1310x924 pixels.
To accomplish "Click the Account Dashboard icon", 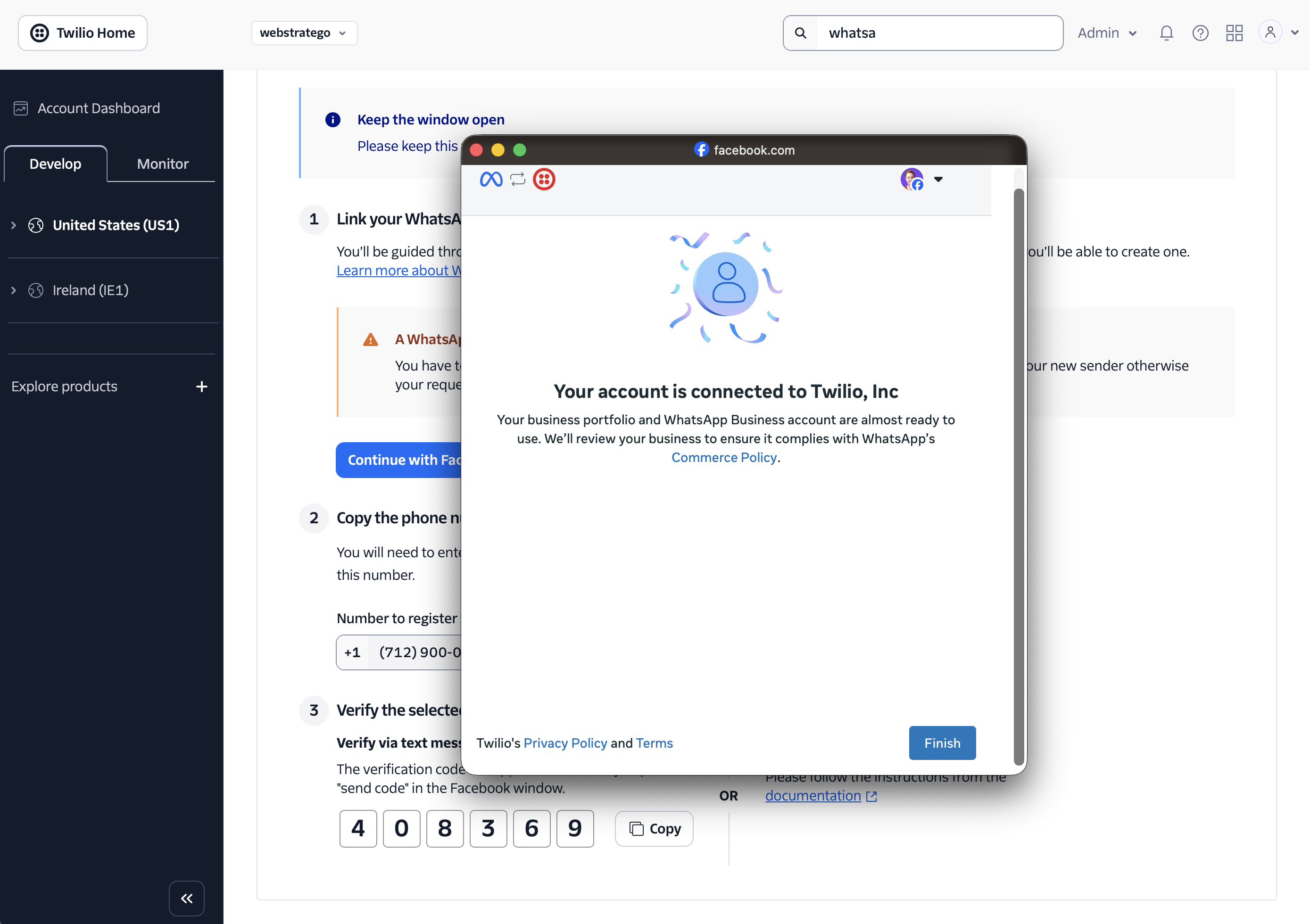I will click(x=21, y=108).
